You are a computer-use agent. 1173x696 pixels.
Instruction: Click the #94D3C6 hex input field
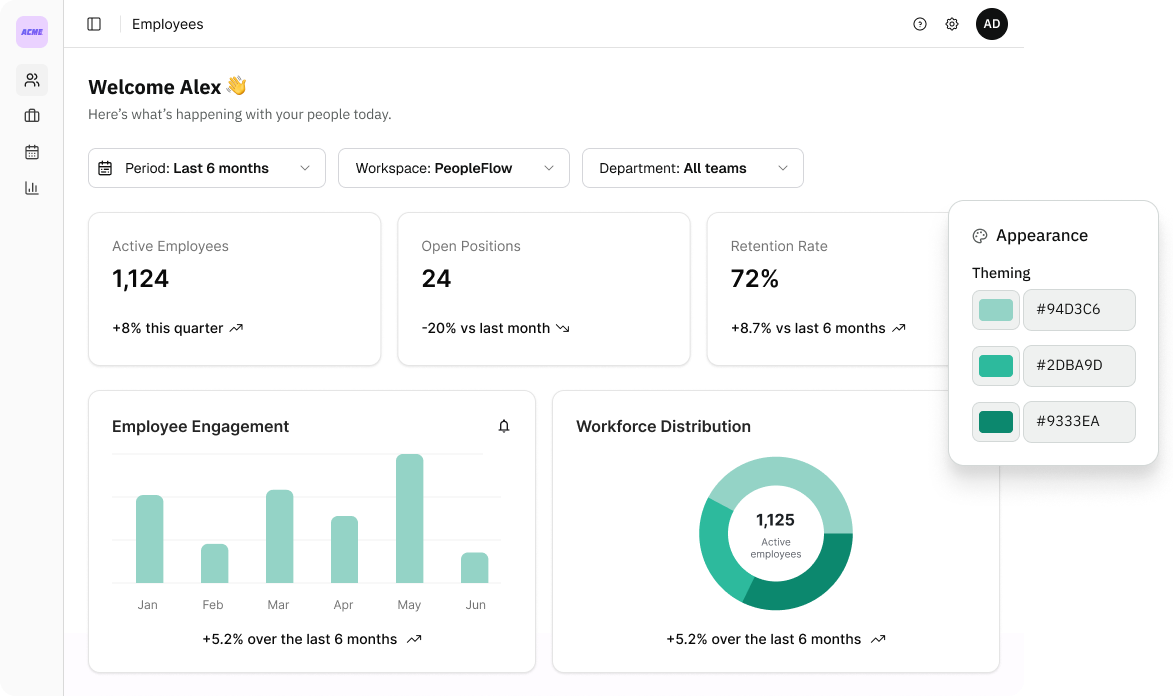click(x=1079, y=310)
